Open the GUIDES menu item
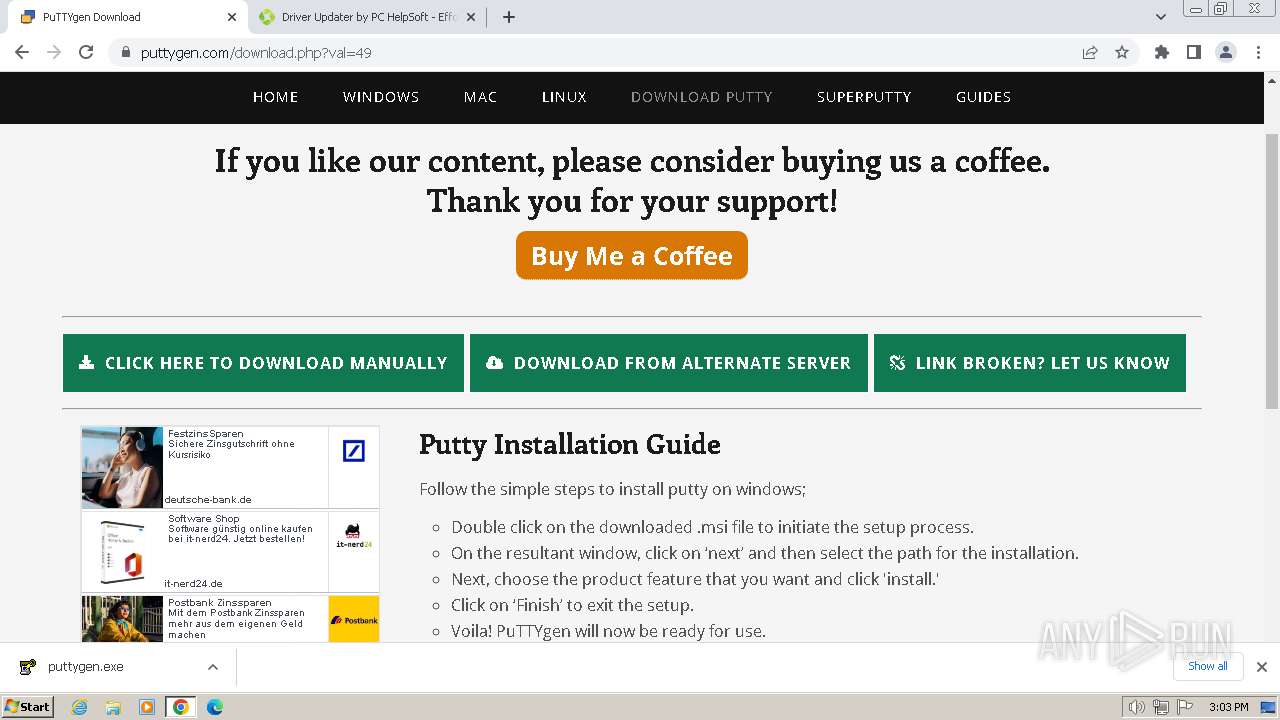The height and width of the screenshot is (720, 1280). 983,97
